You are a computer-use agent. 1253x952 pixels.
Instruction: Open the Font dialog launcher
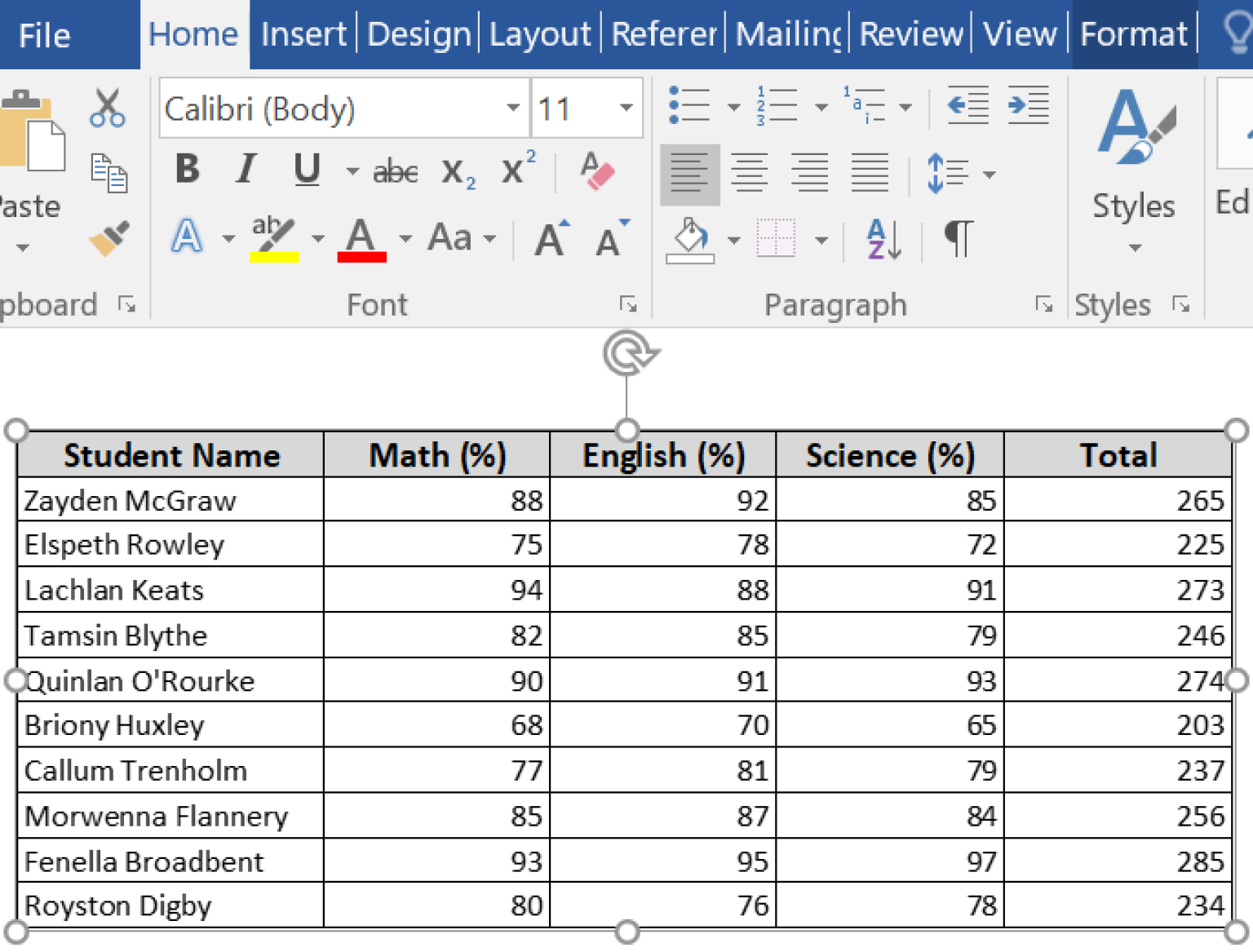628,303
